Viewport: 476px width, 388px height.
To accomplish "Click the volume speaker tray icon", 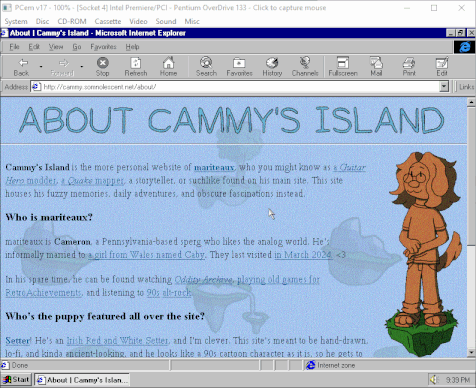I will pyautogui.click(x=434, y=379).
